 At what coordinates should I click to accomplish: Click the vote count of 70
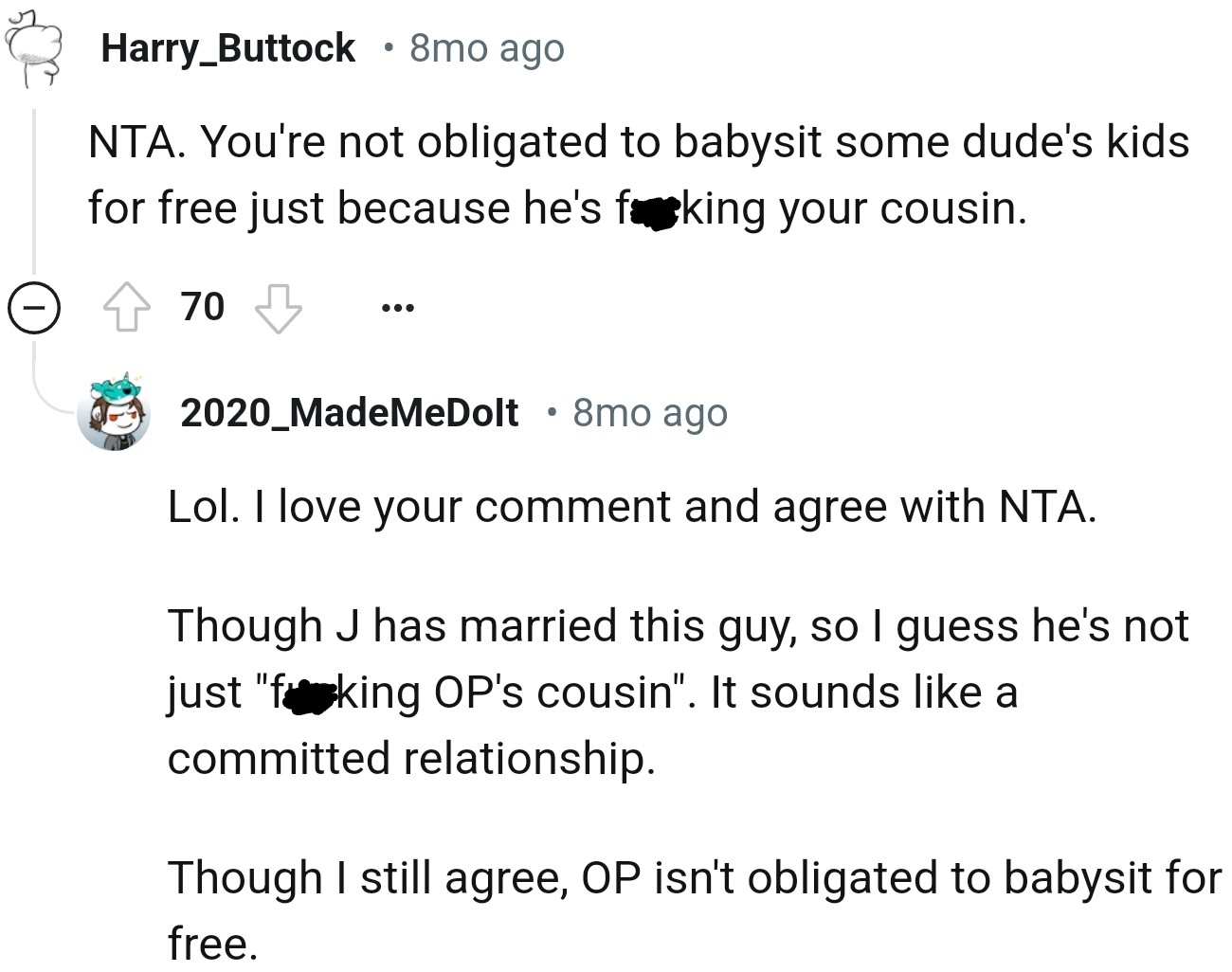(x=203, y=308)
